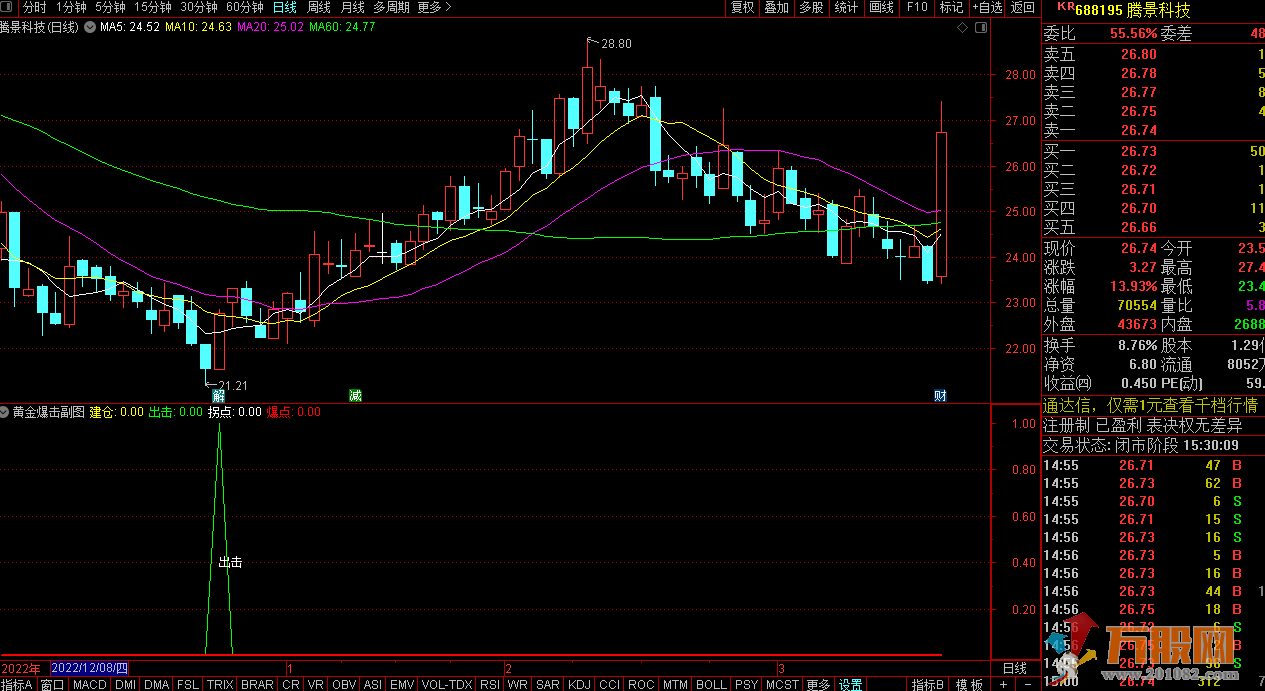The image size is (1265, 691).
Task: Click the 2022年 year label
Action: coord(21,668)
